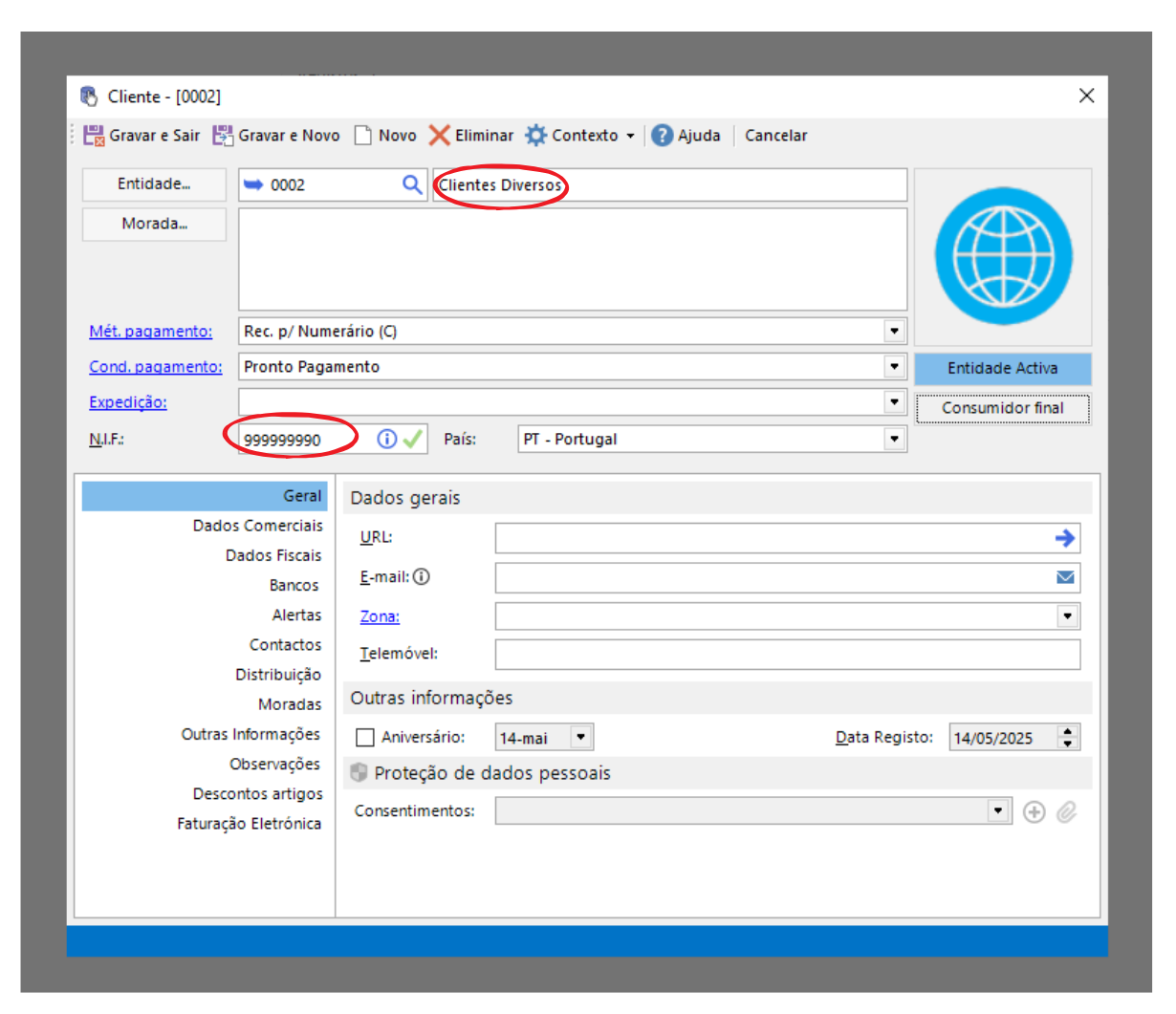The height and width of the screenshot is (1014, 1176).
Task: Click the E-mail envelope icon
Action: (1065, 577)
